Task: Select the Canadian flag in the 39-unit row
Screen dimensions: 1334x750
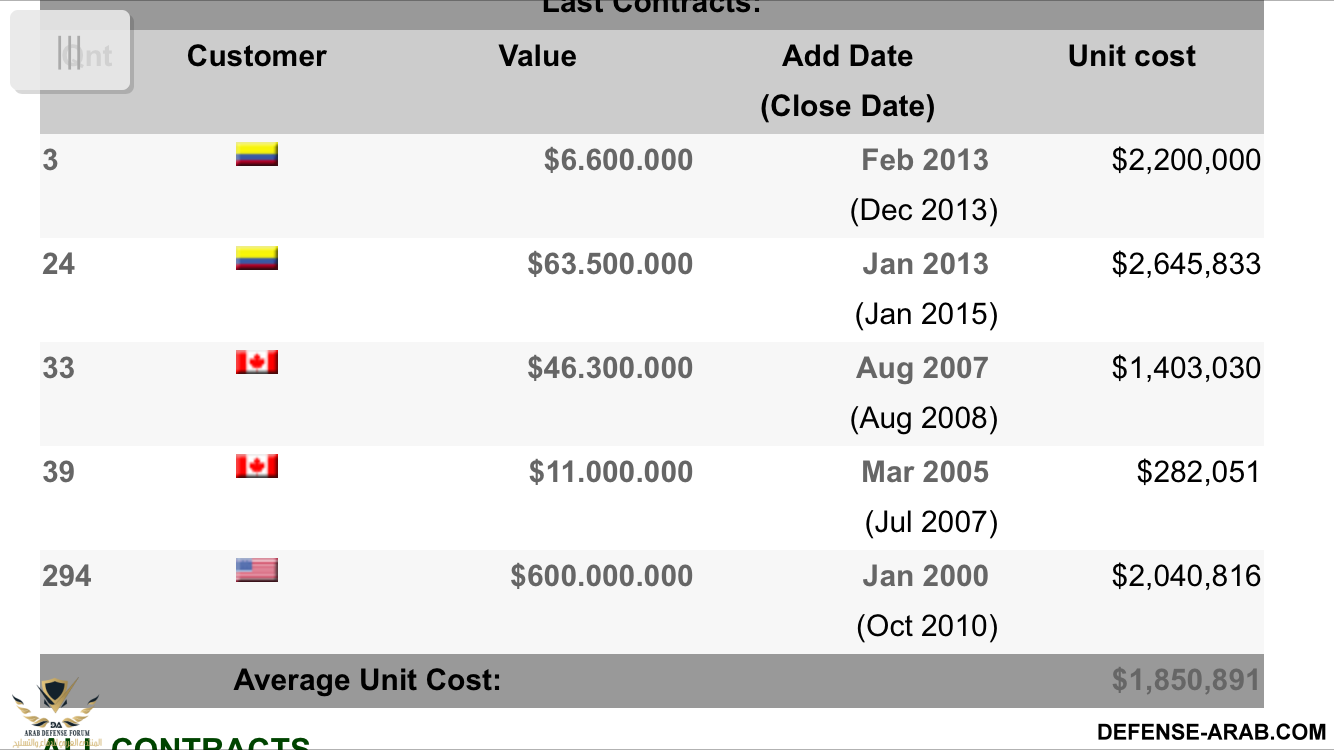Action: click(x=256, y=466)
